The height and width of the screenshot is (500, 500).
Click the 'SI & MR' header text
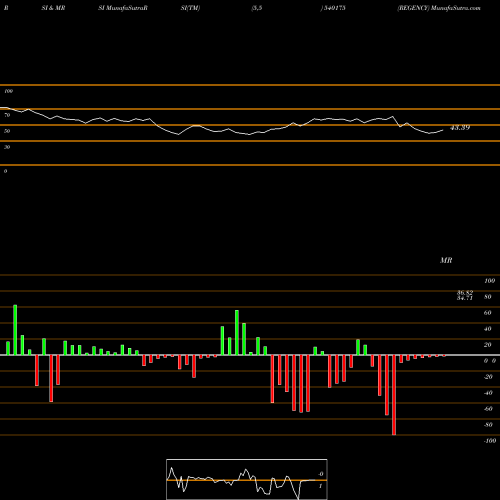[x=53, y=8]
